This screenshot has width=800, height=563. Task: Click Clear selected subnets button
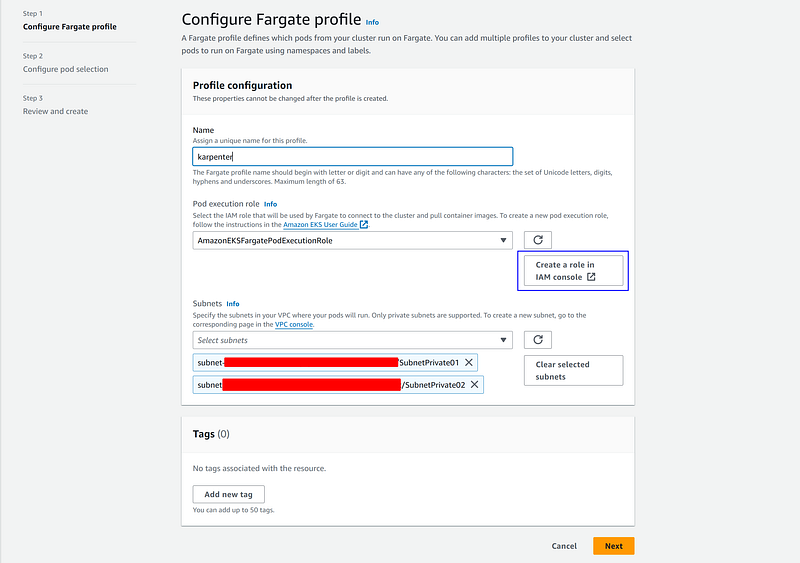click(x=573, y=371)
